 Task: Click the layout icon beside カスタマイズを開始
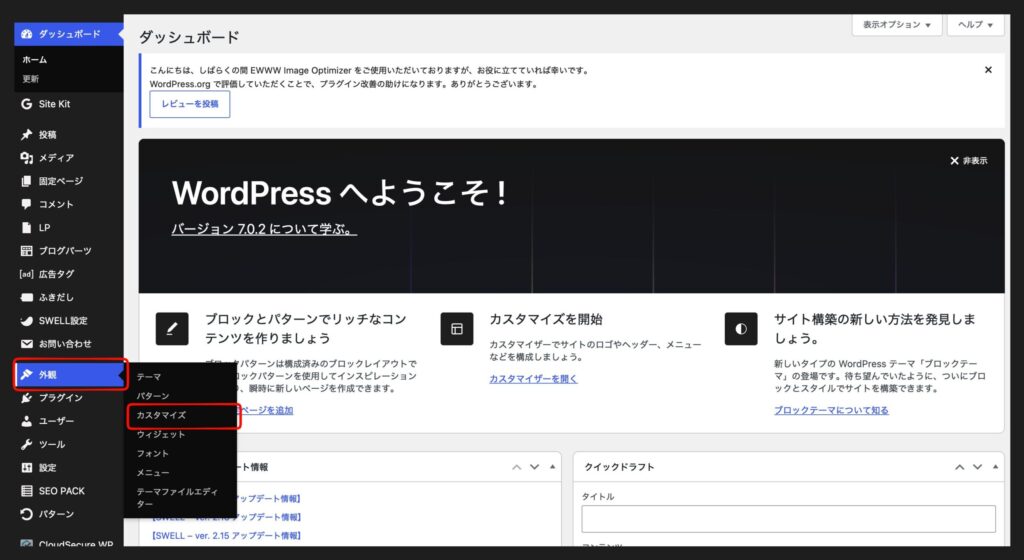click(456, 329)
